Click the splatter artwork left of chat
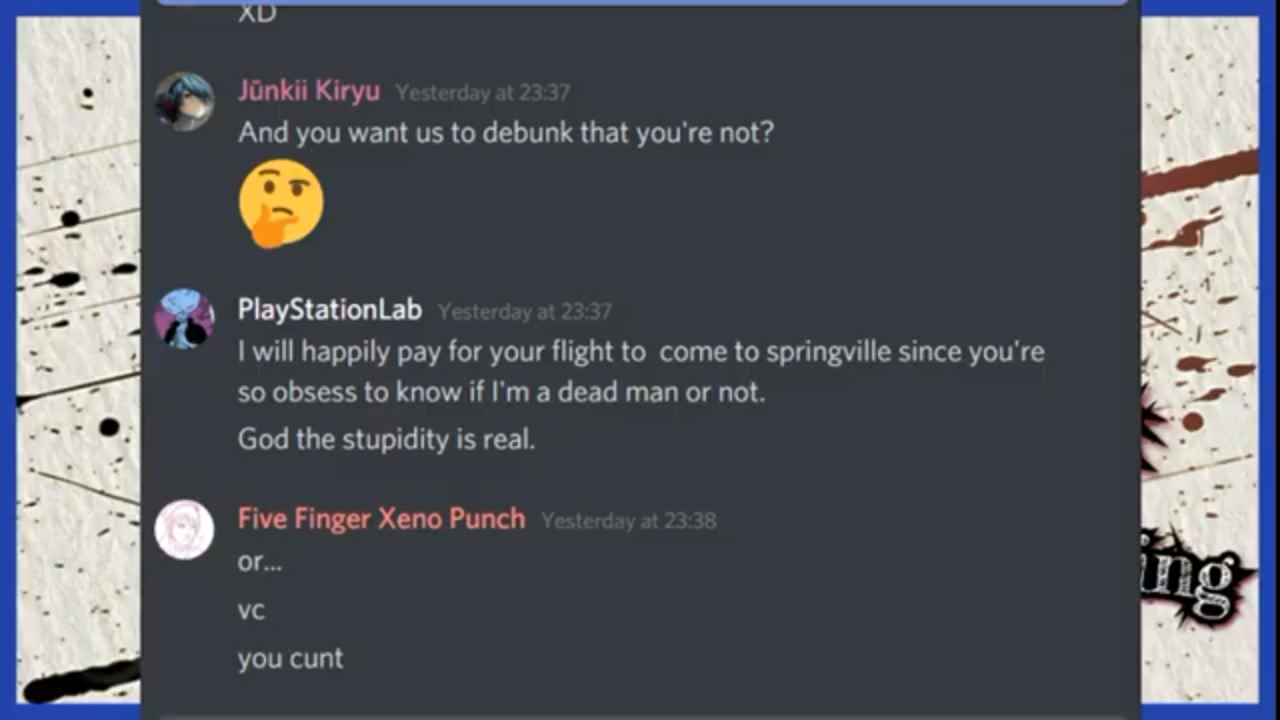The height and width of the screenshot is (720, 1280). (x=78, y=360)
